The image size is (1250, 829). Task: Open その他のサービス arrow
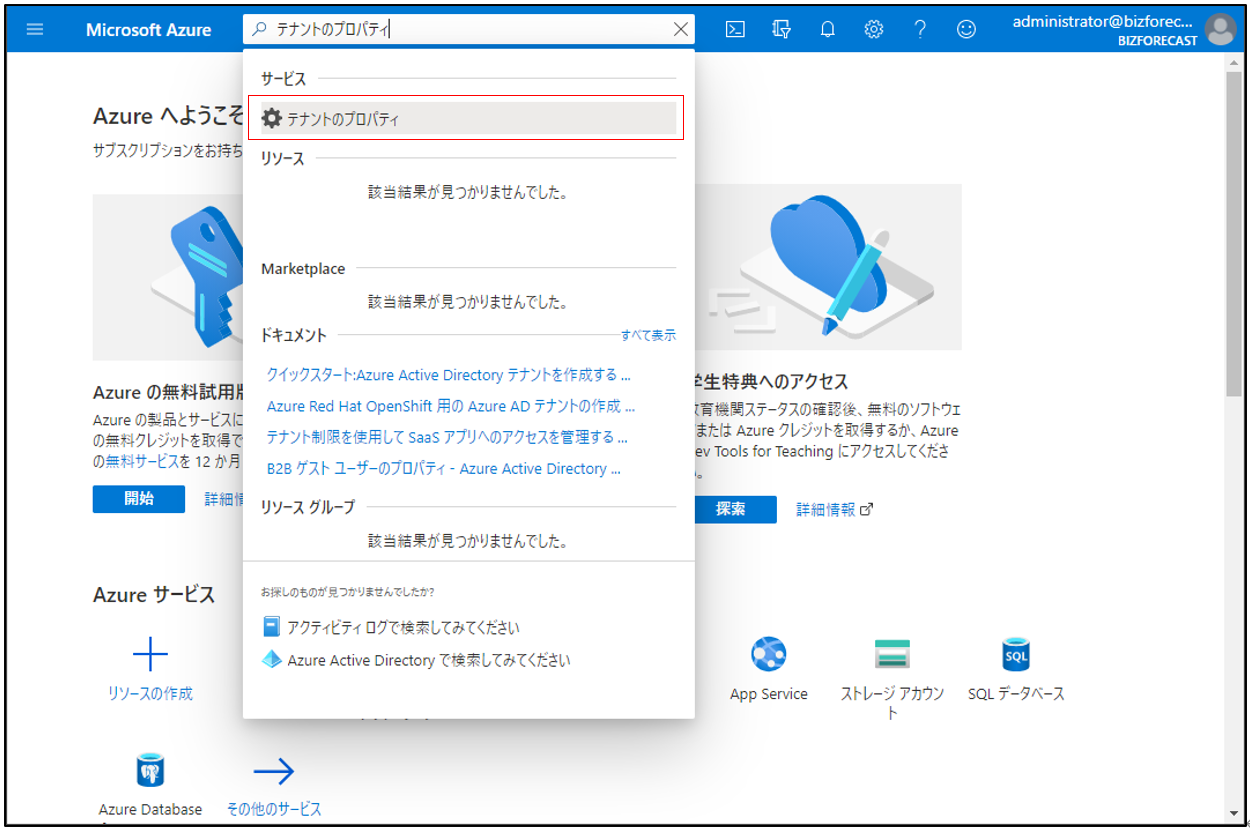tap(273, 771)
